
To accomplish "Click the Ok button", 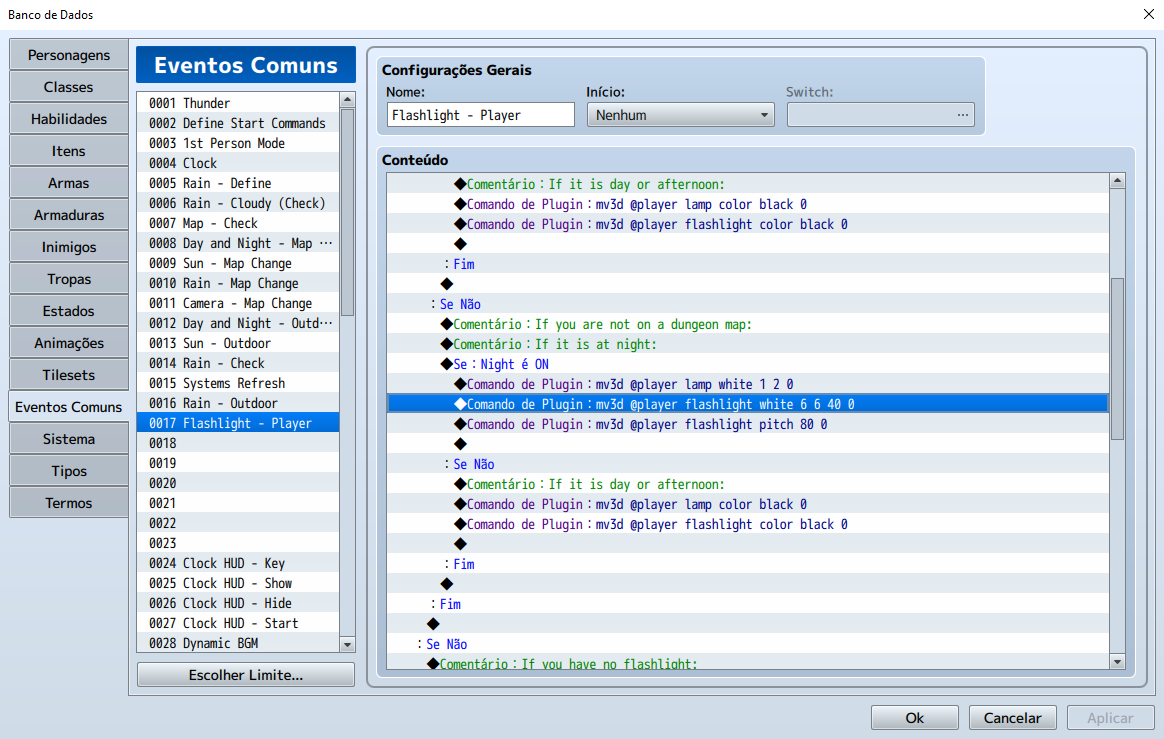I will (915, 717).
